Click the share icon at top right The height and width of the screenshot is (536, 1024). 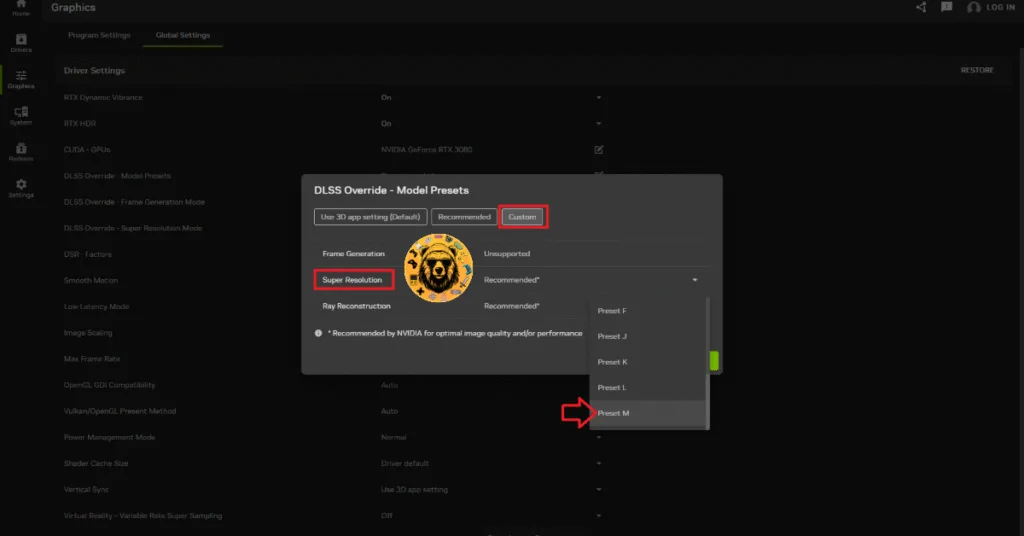tap(921, 7)
